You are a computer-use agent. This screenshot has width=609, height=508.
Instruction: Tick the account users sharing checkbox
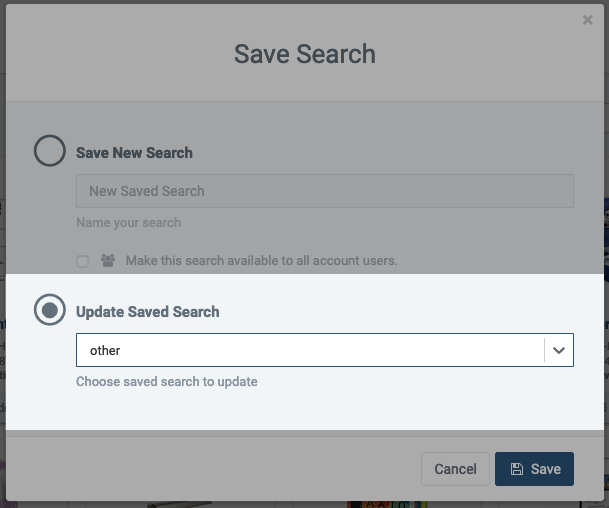82,261
